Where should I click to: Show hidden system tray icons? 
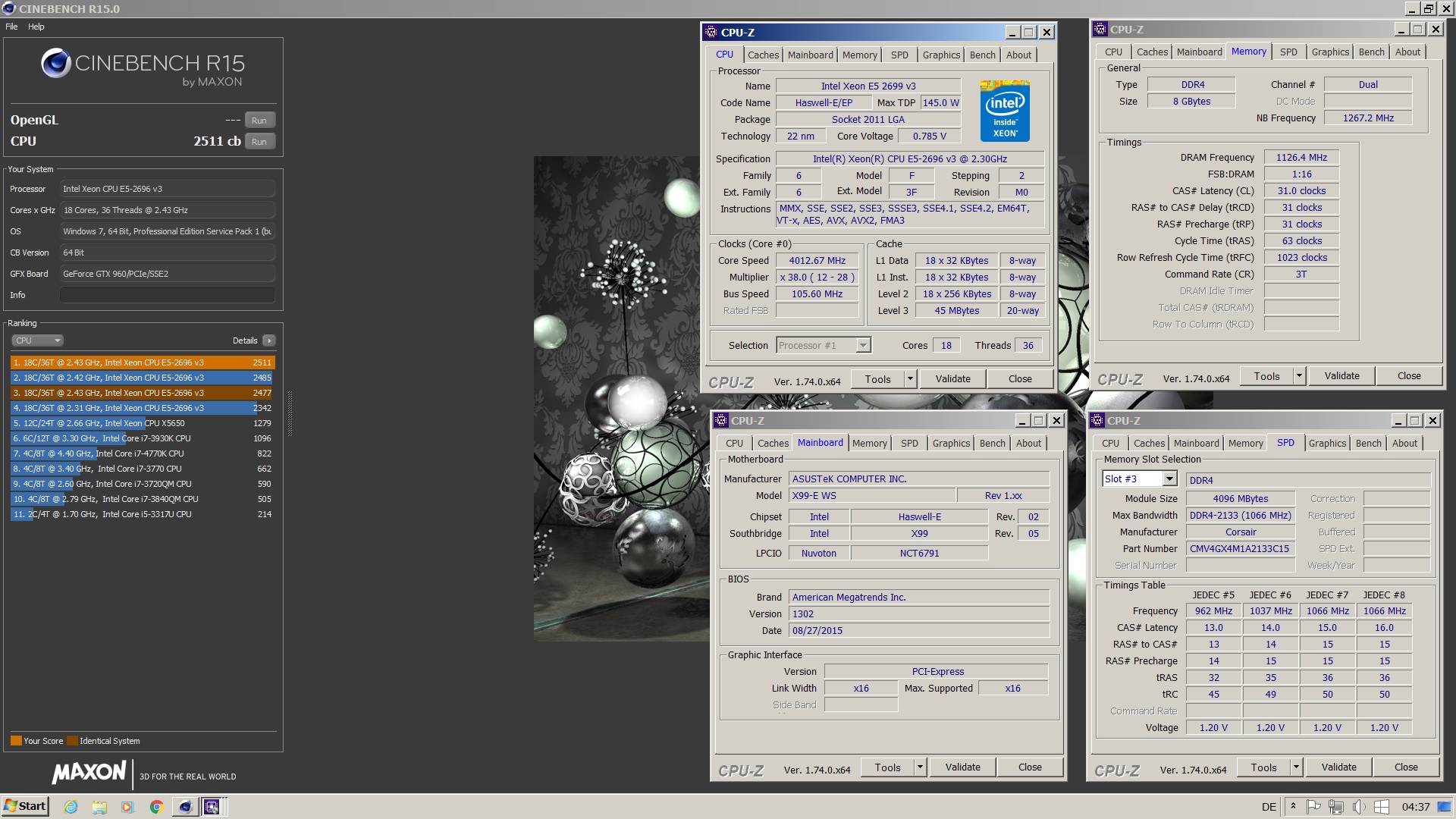1293,806
